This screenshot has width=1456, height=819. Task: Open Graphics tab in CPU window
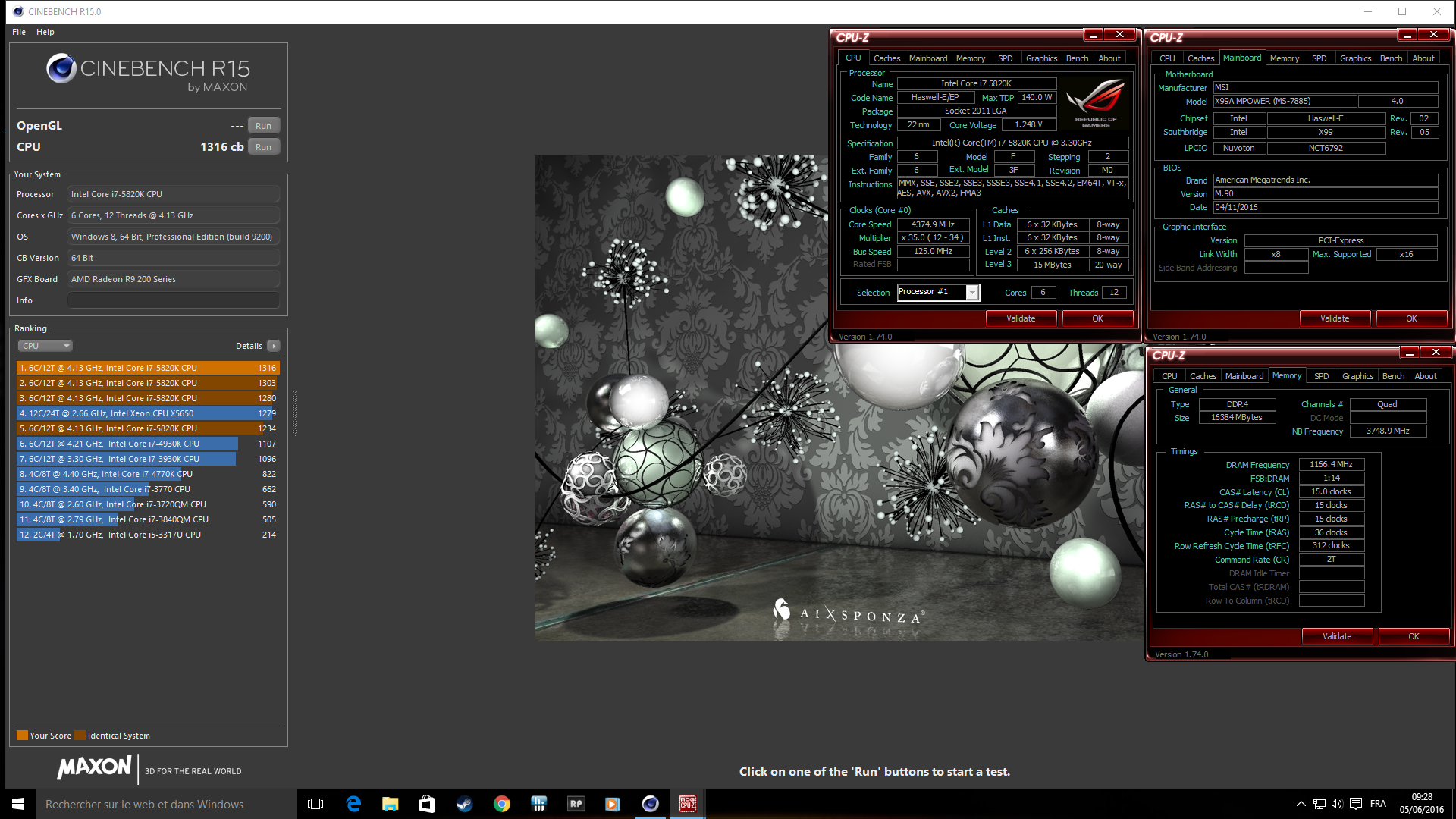point(1041,58)
